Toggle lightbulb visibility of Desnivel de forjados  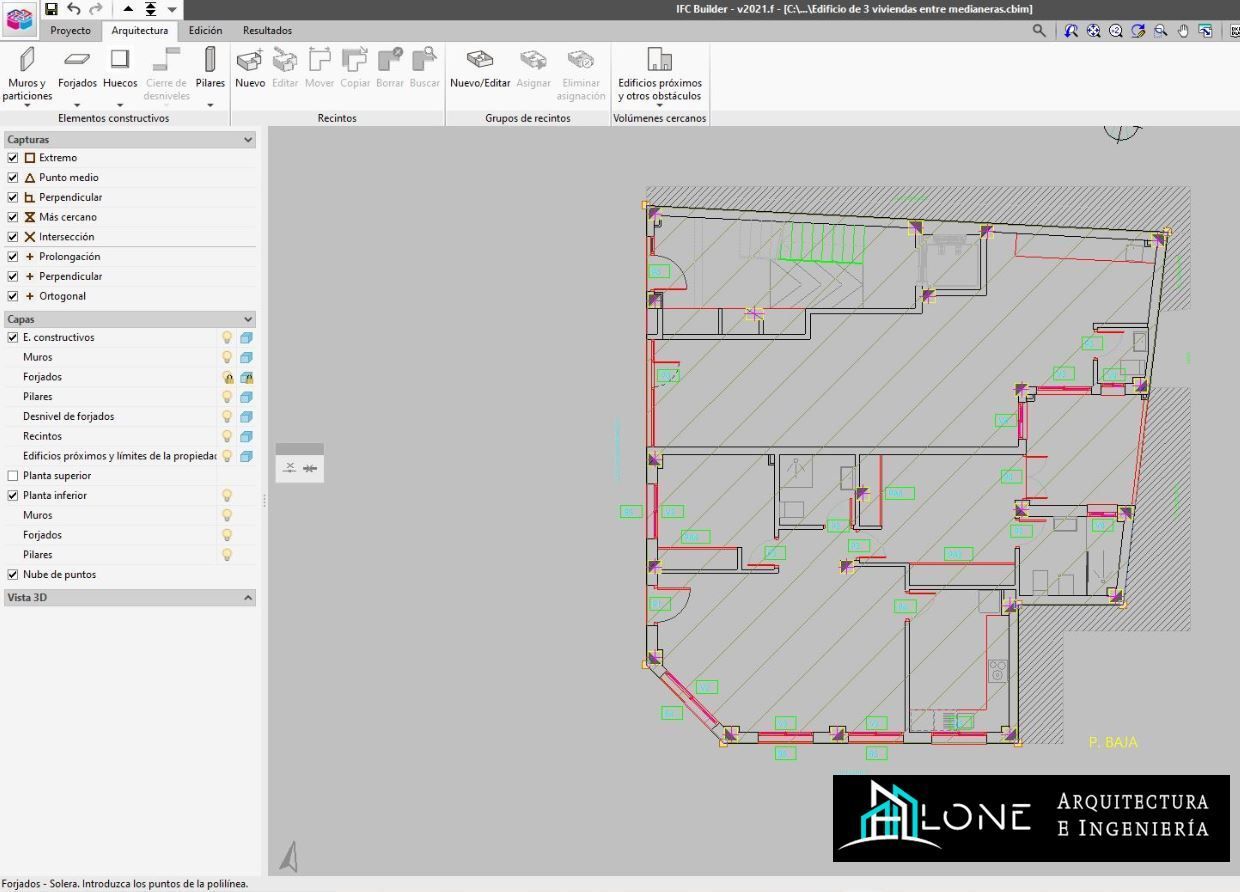coord(227,416)
